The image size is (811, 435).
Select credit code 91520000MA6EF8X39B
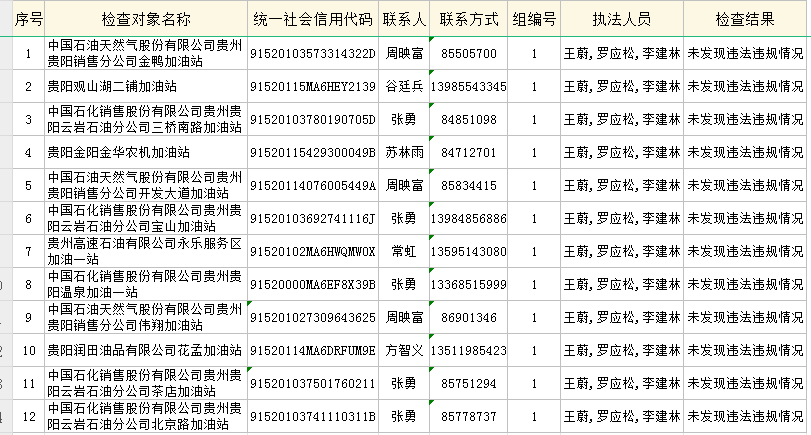[313, 284]
